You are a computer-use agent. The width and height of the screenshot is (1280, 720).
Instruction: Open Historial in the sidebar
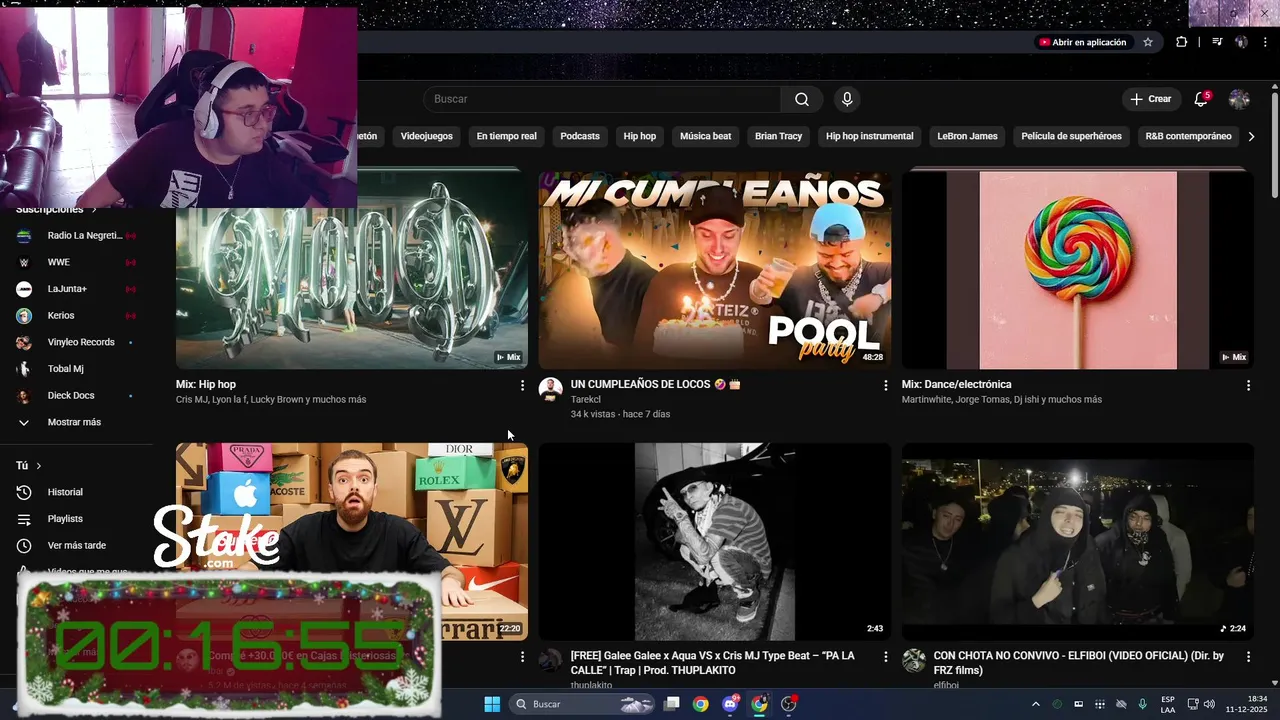click(x=65, y=492)
